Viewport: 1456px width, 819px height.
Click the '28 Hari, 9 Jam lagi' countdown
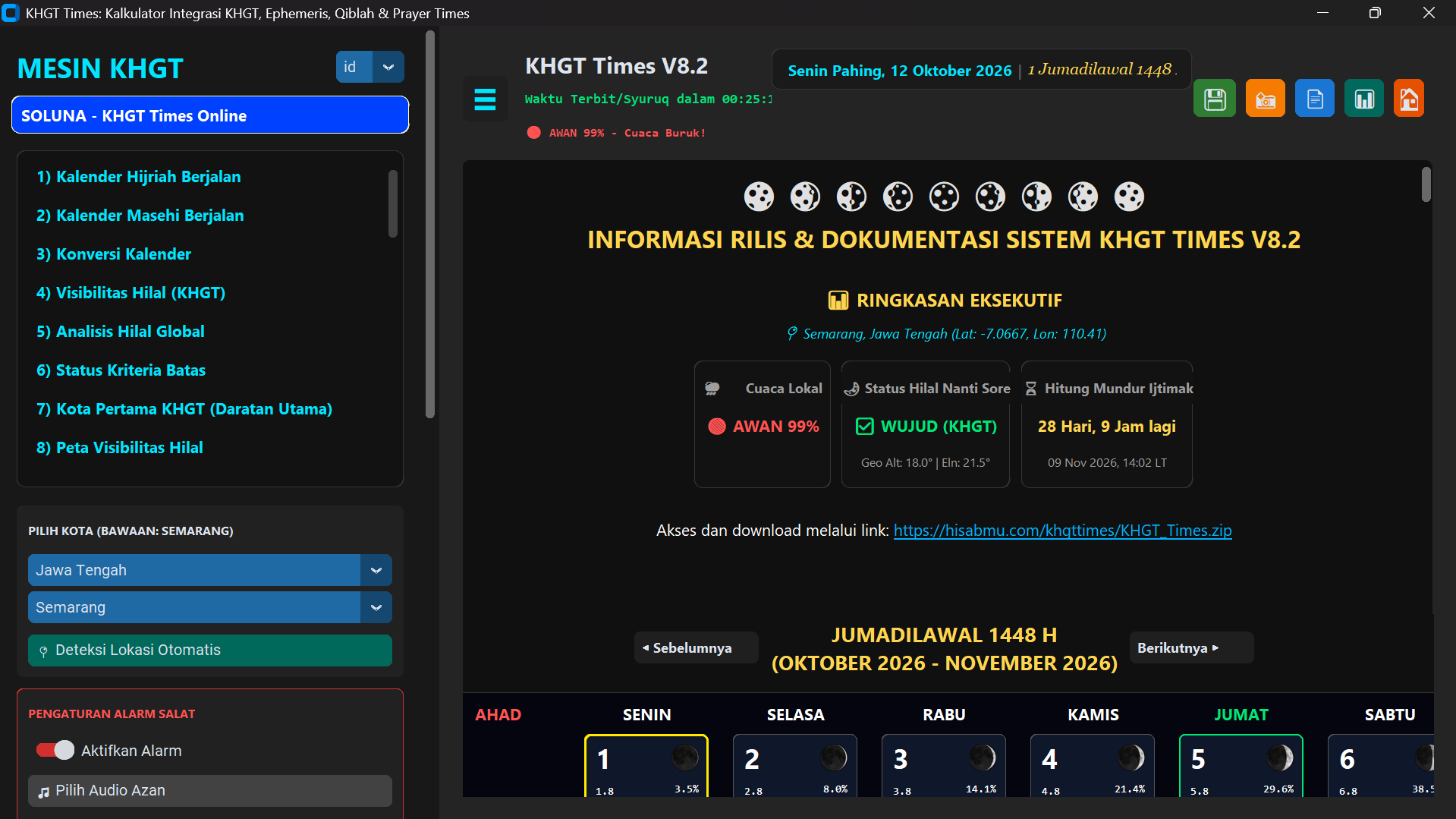click(1107, 427)
